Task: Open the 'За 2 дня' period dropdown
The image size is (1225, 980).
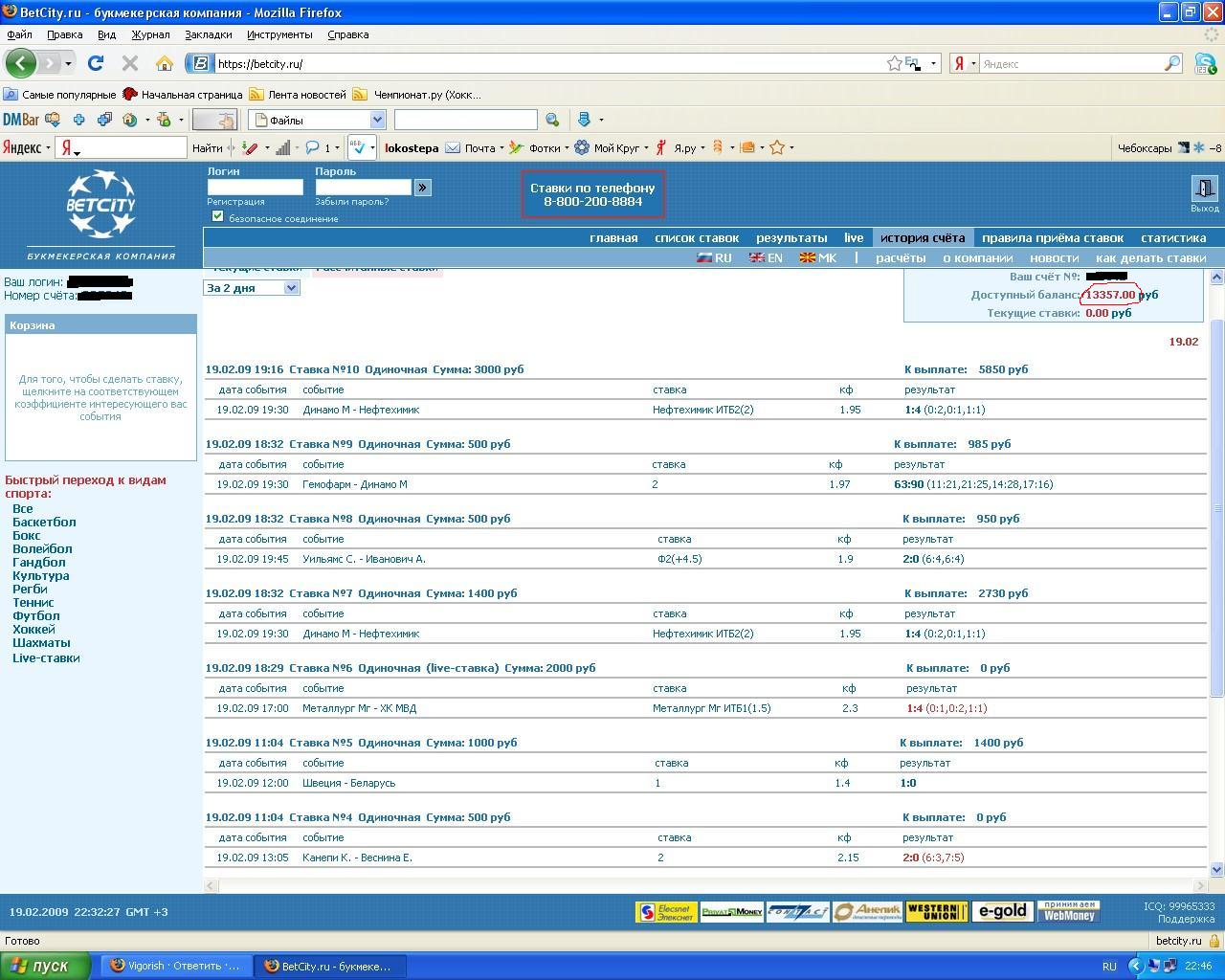Action: click(252, 288)
